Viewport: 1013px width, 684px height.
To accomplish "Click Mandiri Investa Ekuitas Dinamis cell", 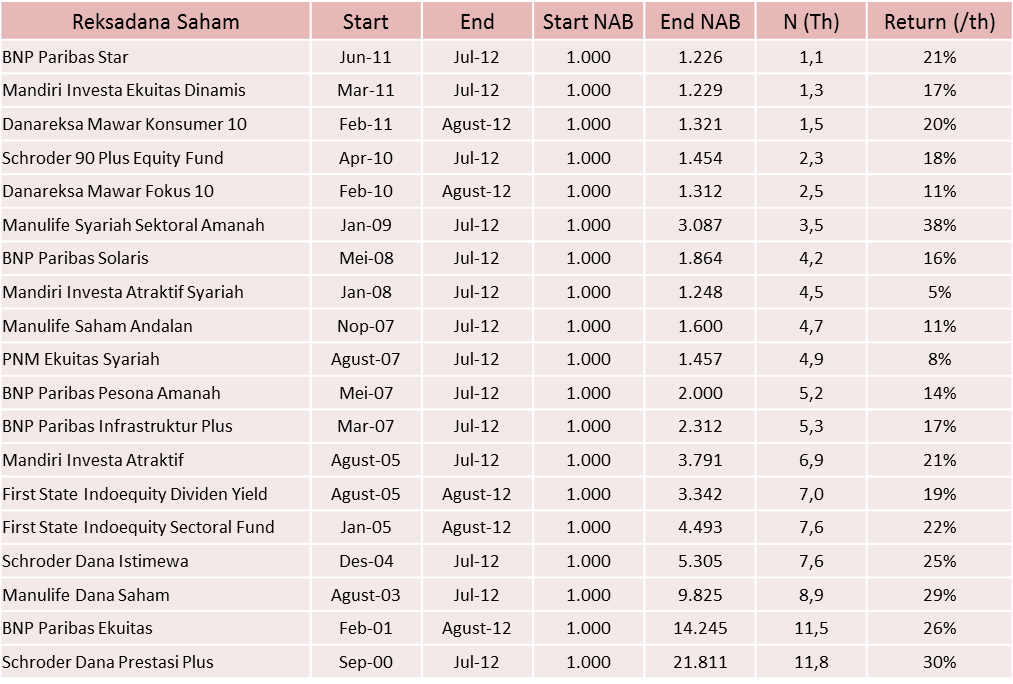I will click(x=124, y=91).
